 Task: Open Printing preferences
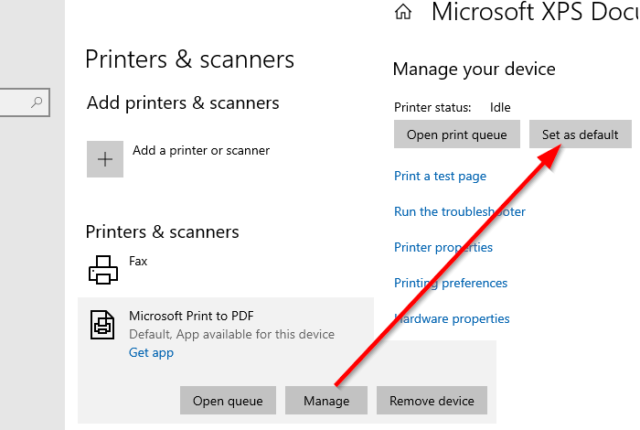point(450,283)
